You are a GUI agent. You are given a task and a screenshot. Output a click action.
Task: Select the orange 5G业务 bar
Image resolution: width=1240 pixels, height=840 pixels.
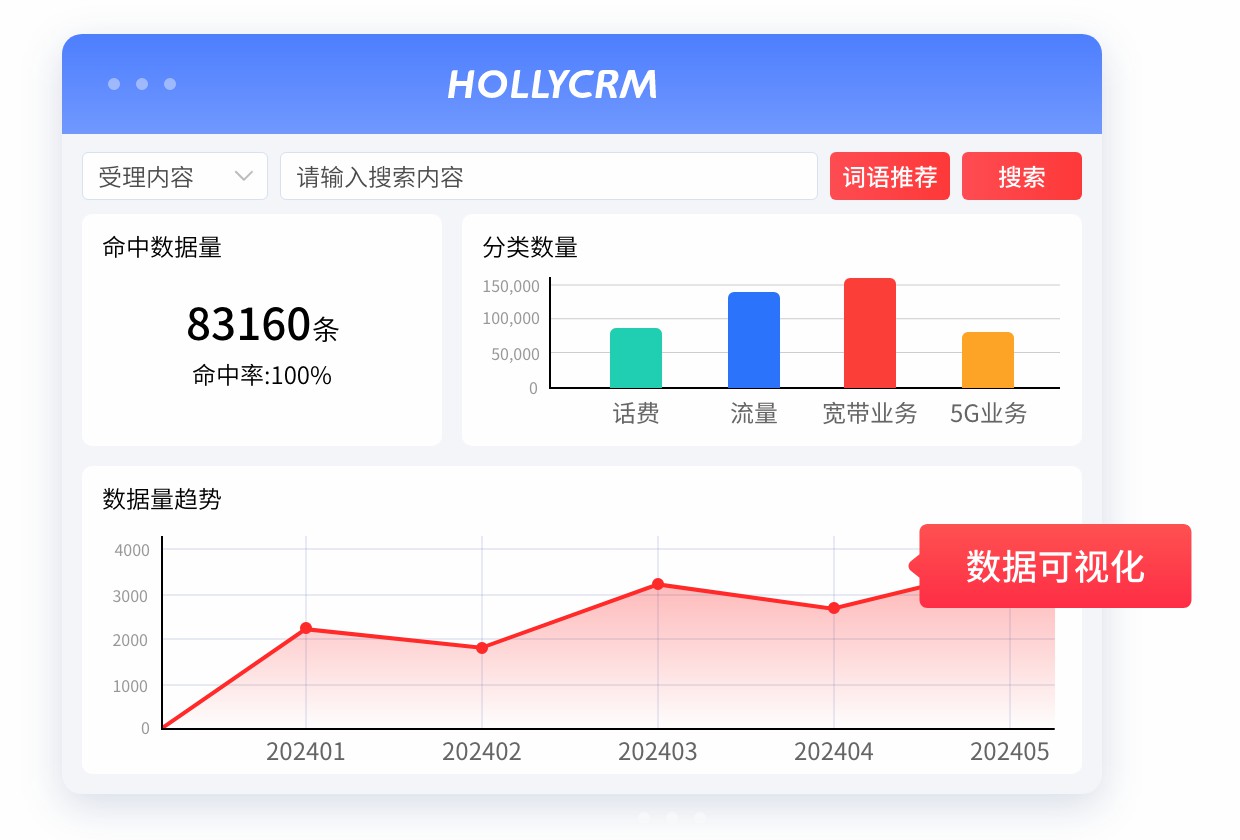[987, 359]
